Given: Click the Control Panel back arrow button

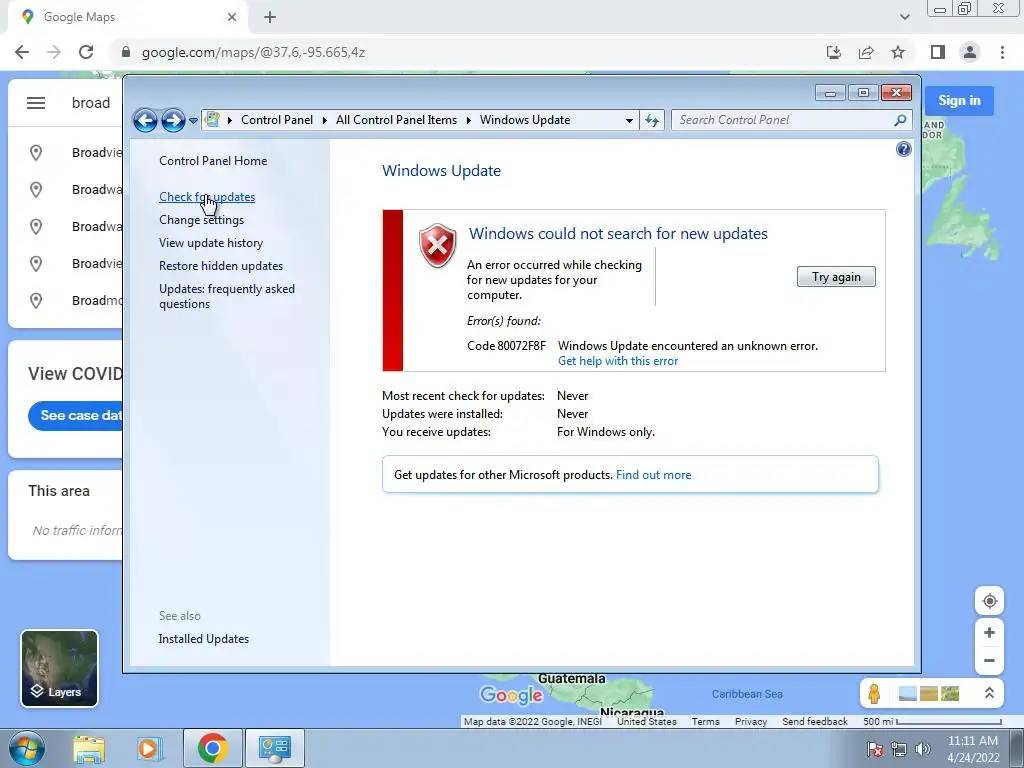Looking at the screenshot, I should [x=145, y=120].
